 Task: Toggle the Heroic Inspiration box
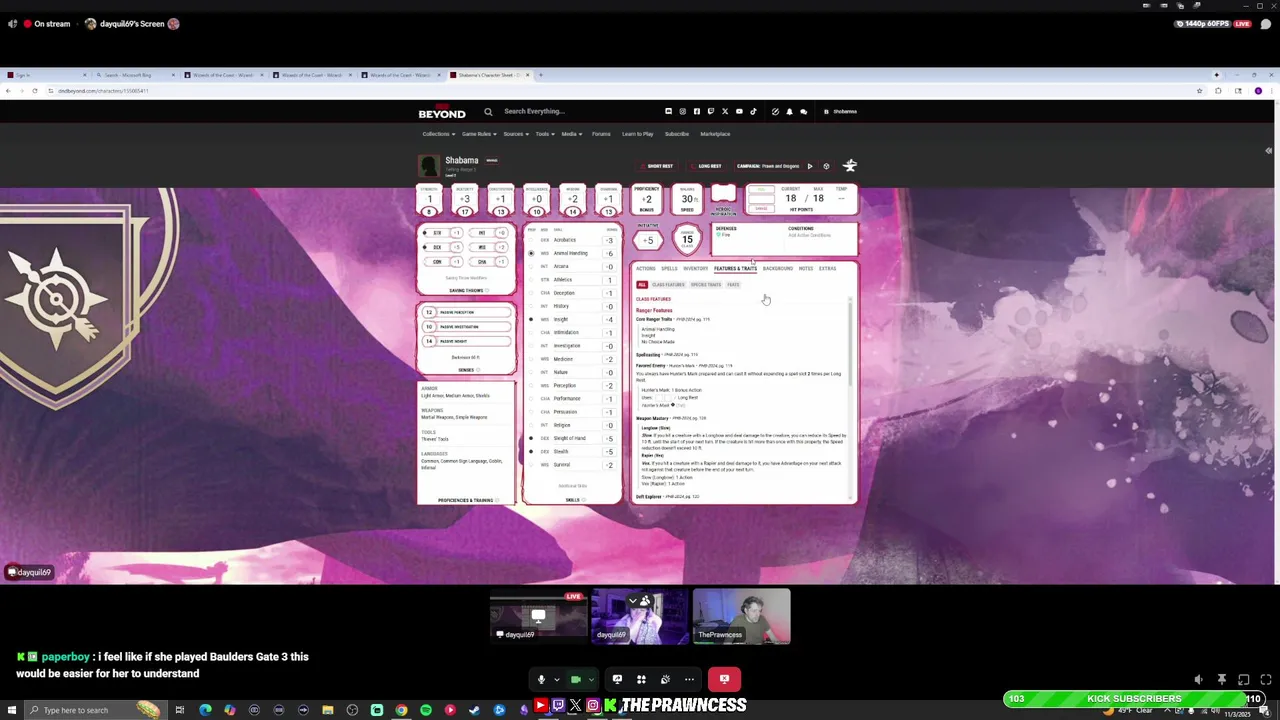[x=723, y=195]
